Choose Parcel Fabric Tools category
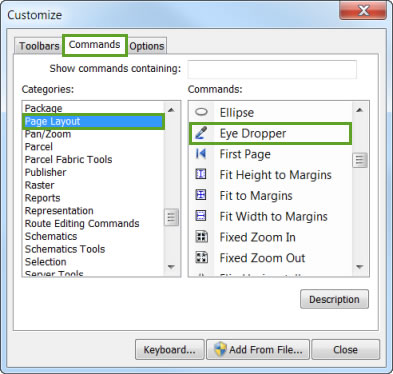The height and width of the screenshot is (374, 393). click(x=68, y=159)
